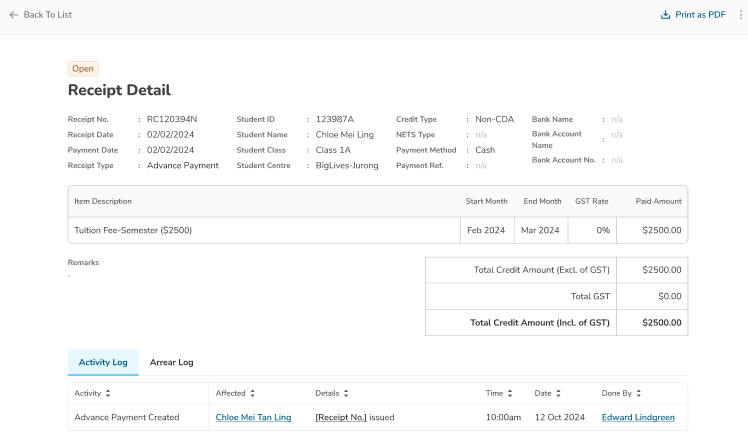The height and width of the screenshot is (444, 748).
Task: Click the Class 1A value
Action: (x=333, y=150)
